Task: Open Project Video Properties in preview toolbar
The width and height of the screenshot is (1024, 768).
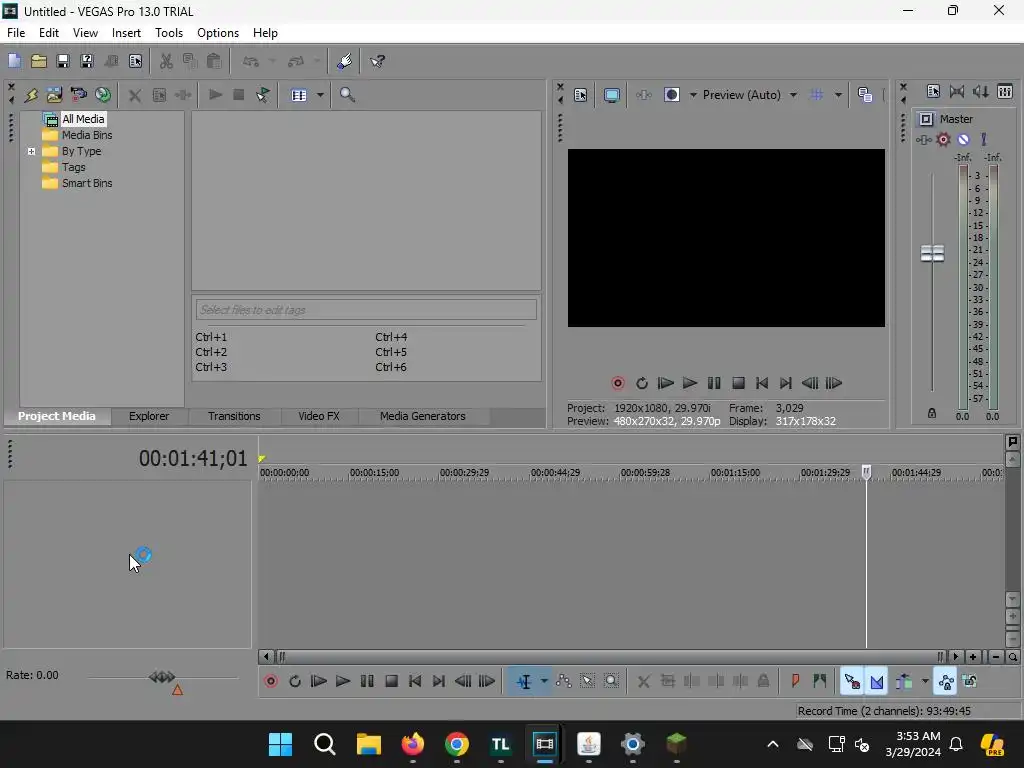Action: click(581, 95)
